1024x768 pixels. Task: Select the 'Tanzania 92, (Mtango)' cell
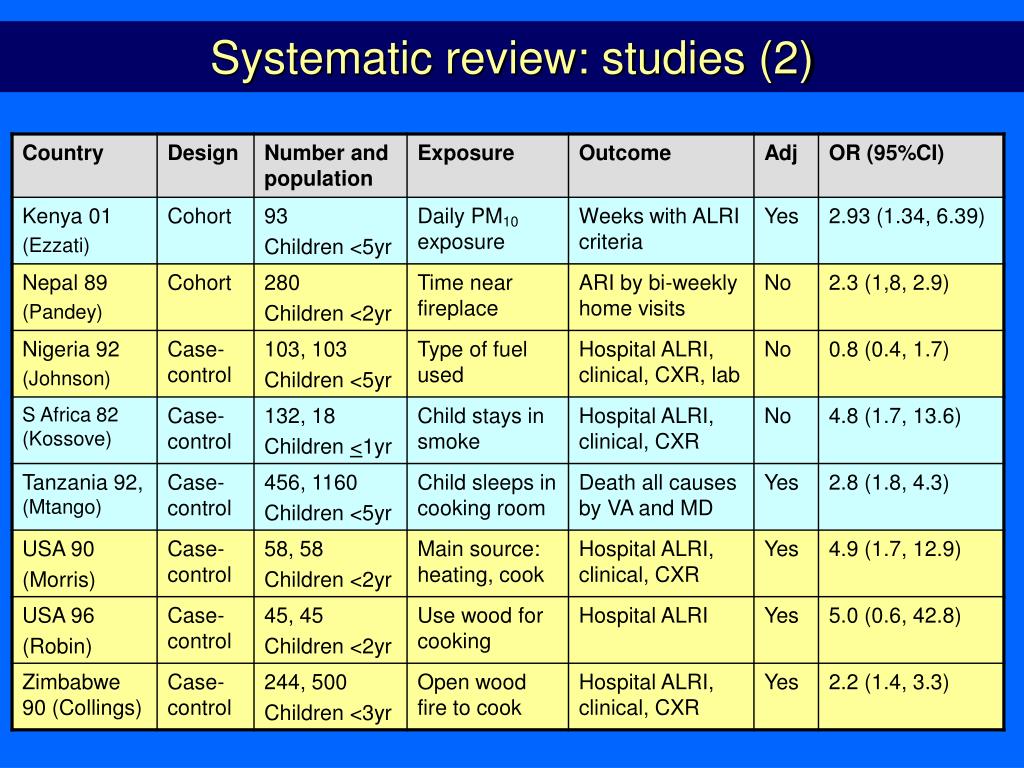pyautogui.click(x=85, y=497)
